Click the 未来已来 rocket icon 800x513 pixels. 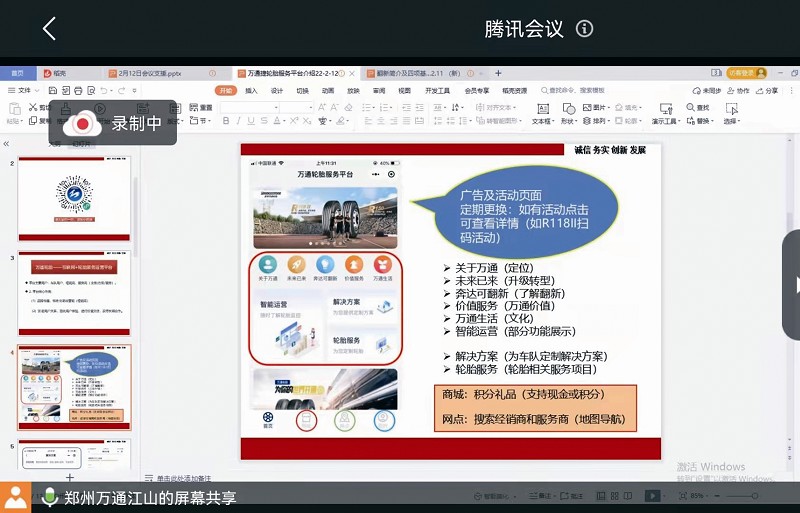(x=297, y=266)
